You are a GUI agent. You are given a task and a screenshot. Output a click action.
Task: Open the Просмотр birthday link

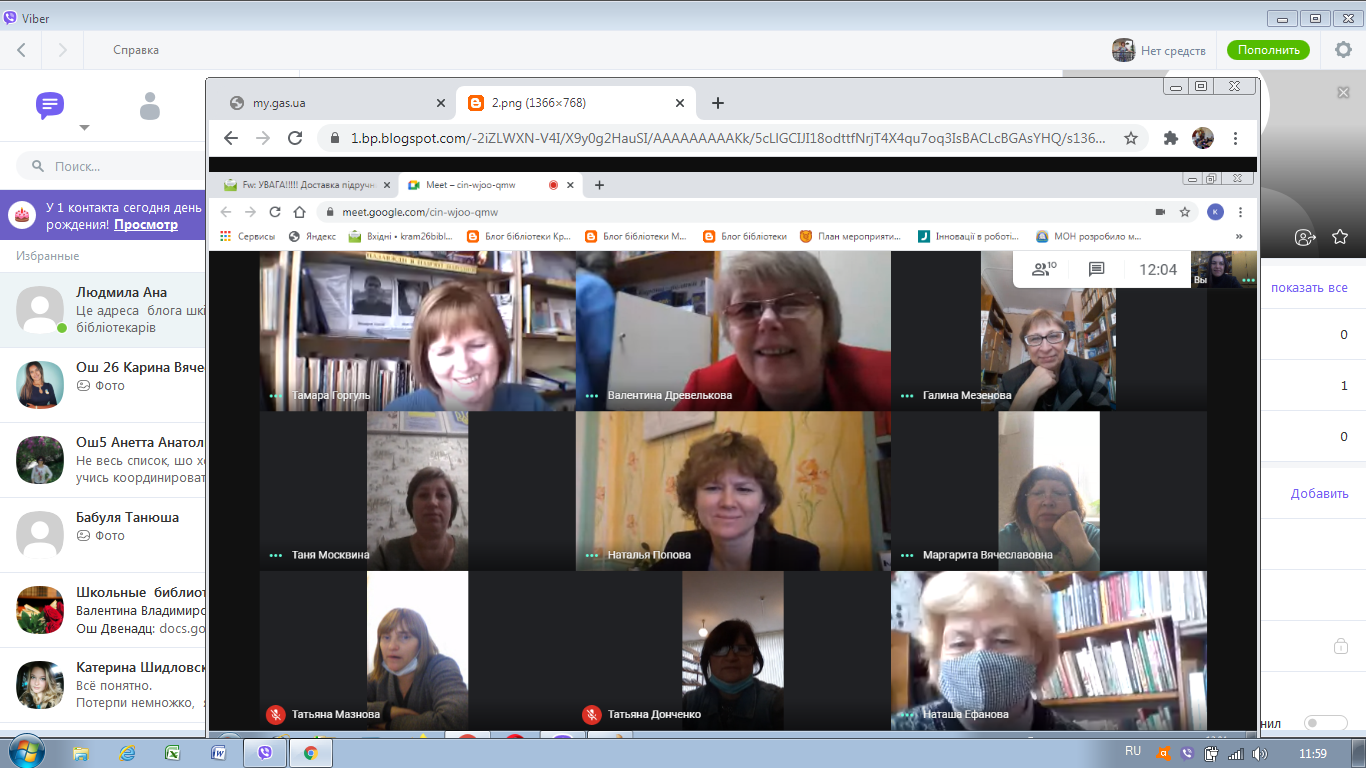146,225
